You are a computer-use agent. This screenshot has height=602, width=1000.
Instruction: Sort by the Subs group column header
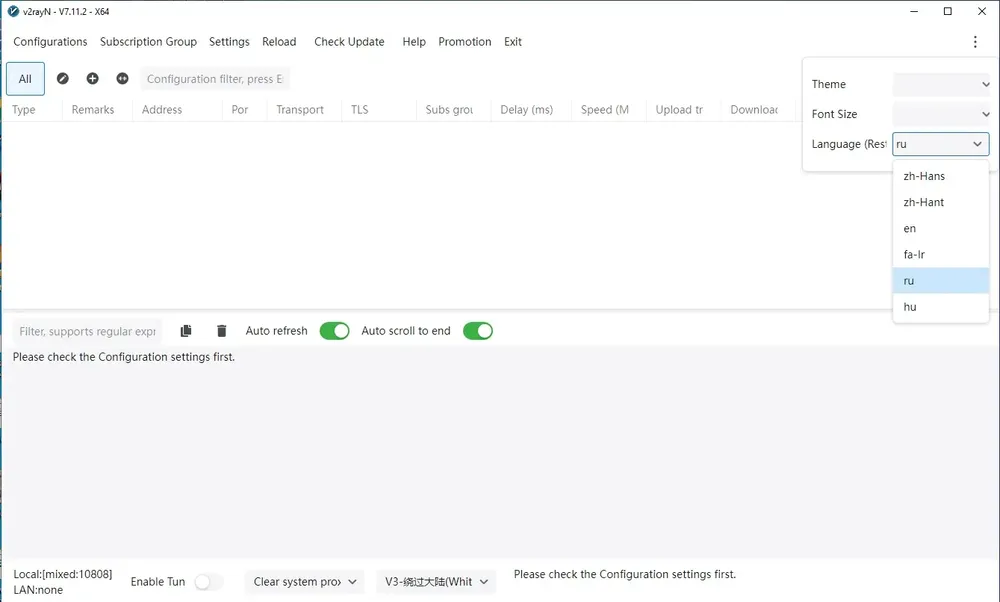pos(453,110)
